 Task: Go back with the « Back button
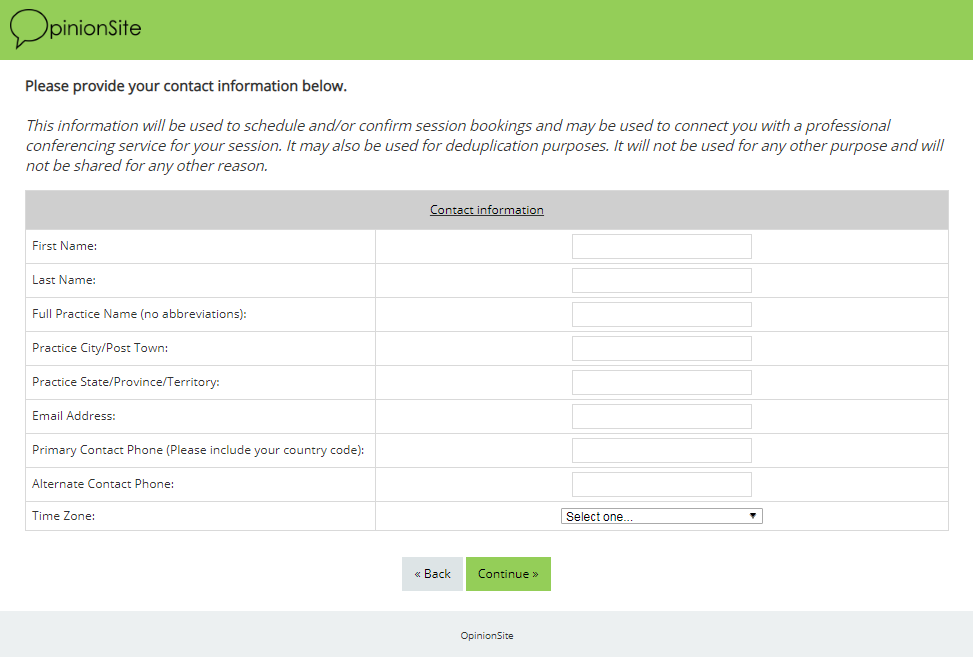[433, 574]
